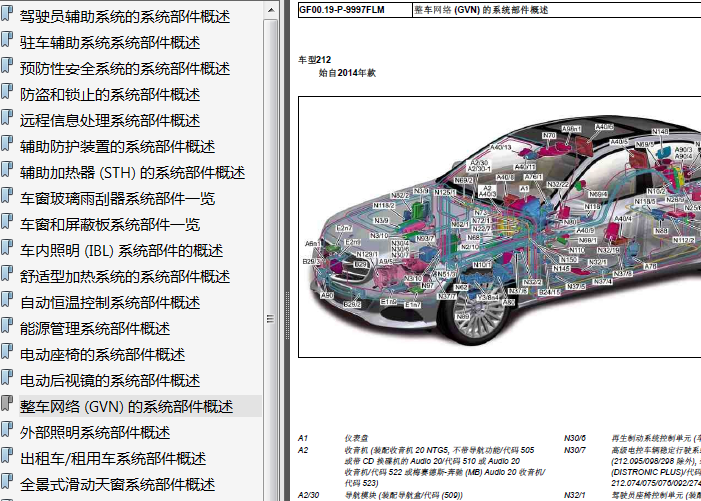Click bookmark icon beside 车内照明 (IBL) 系统部件的概述
The height and width of the screenshot is (501, 701).
pos(7,247)
